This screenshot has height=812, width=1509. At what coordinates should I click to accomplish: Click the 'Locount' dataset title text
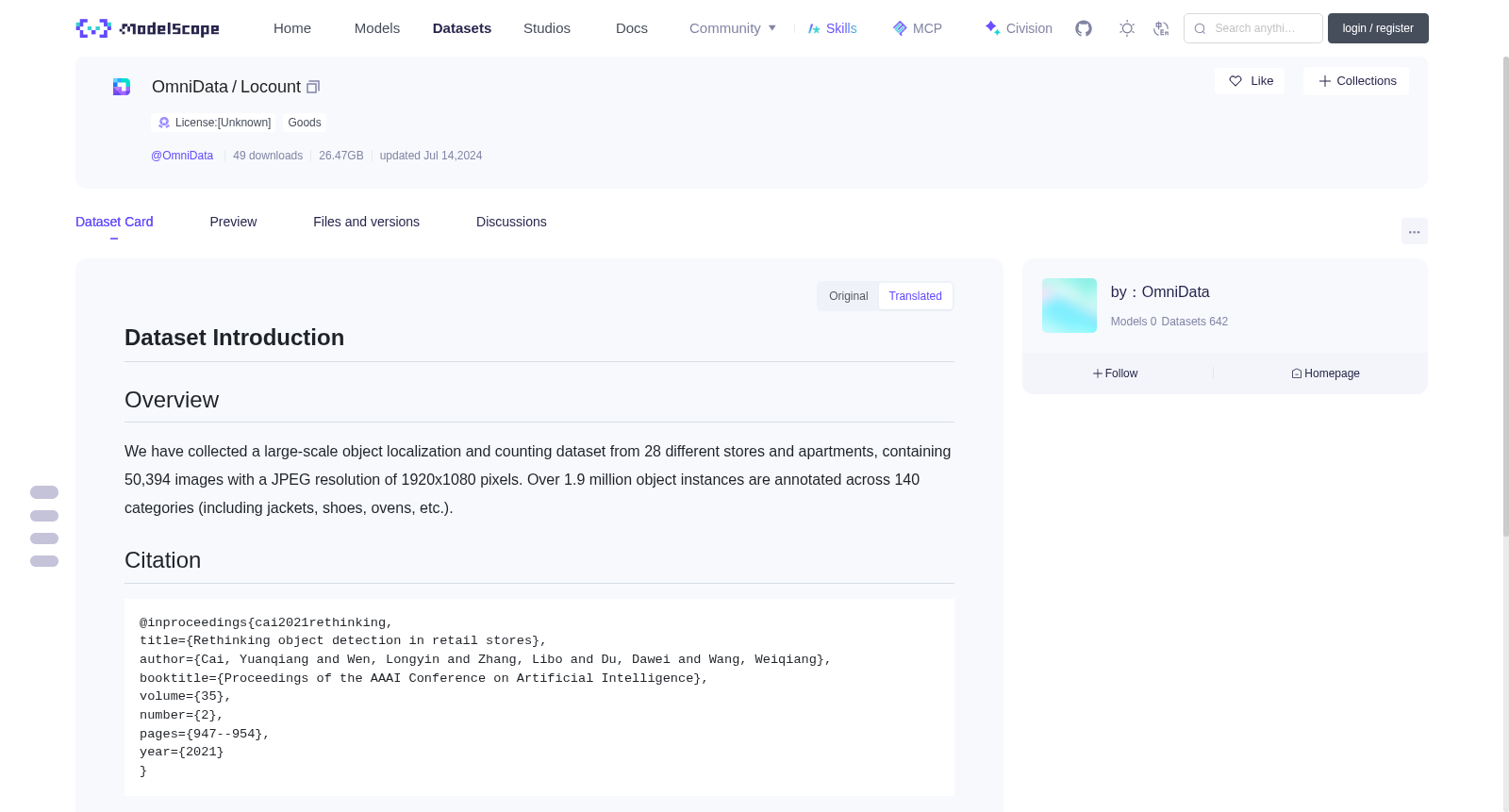(x=271, y=87)
